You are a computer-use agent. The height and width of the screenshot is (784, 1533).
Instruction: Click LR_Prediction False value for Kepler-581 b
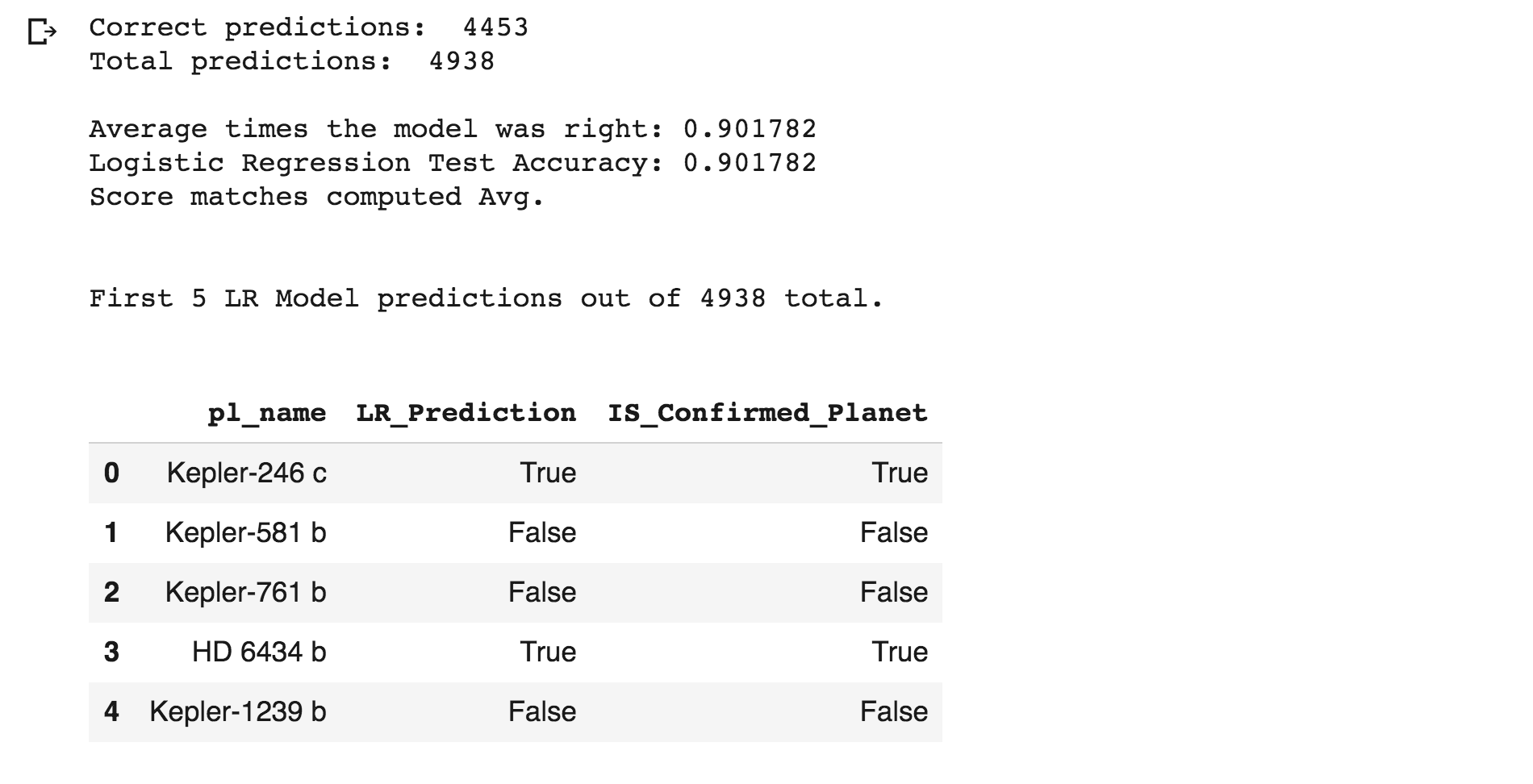[x=542, y=532]
